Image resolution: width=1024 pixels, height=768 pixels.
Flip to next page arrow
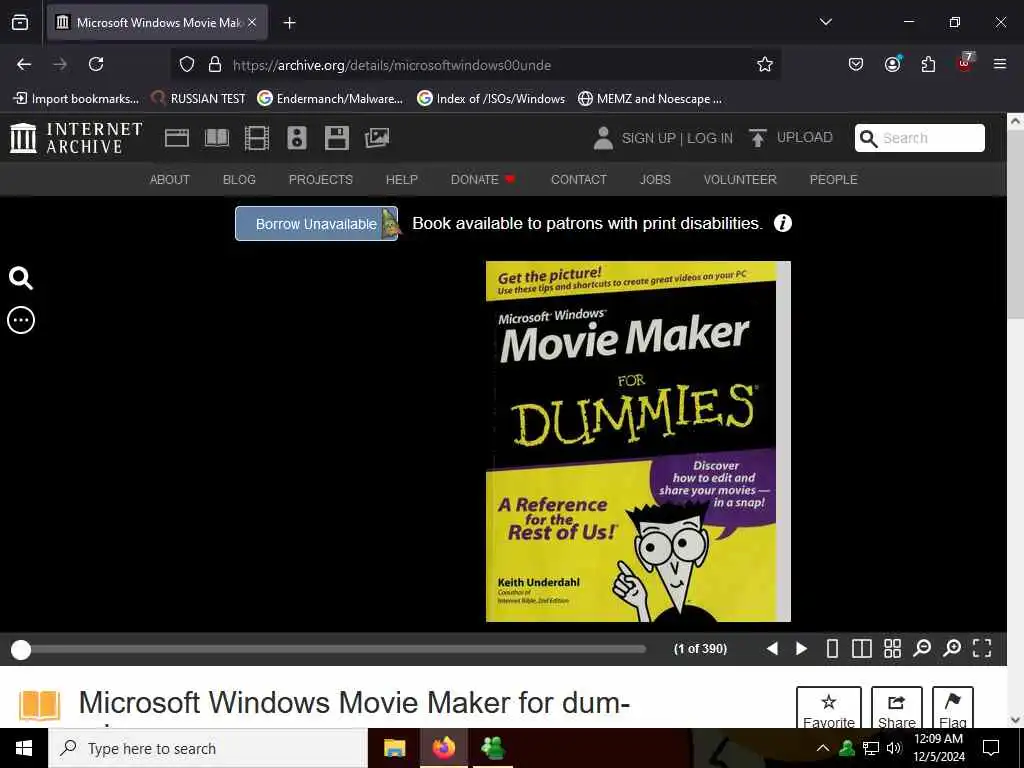[801, 648]
